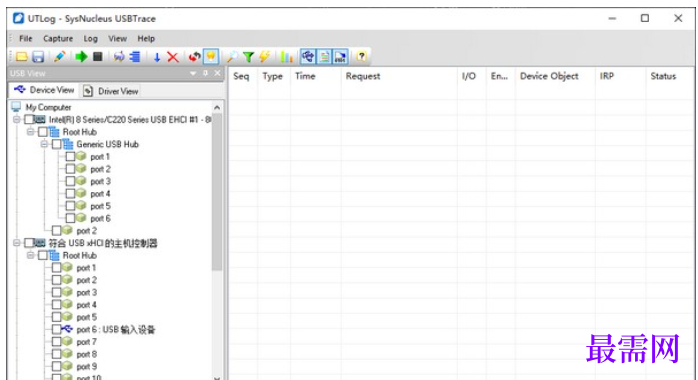Click the My Computer icon in tree
This screenshot has width=698, height=380.
(x=16, y=107)
